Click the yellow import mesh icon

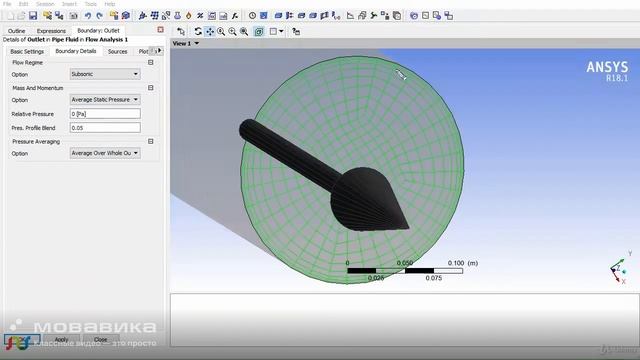(x=47, y=16)
